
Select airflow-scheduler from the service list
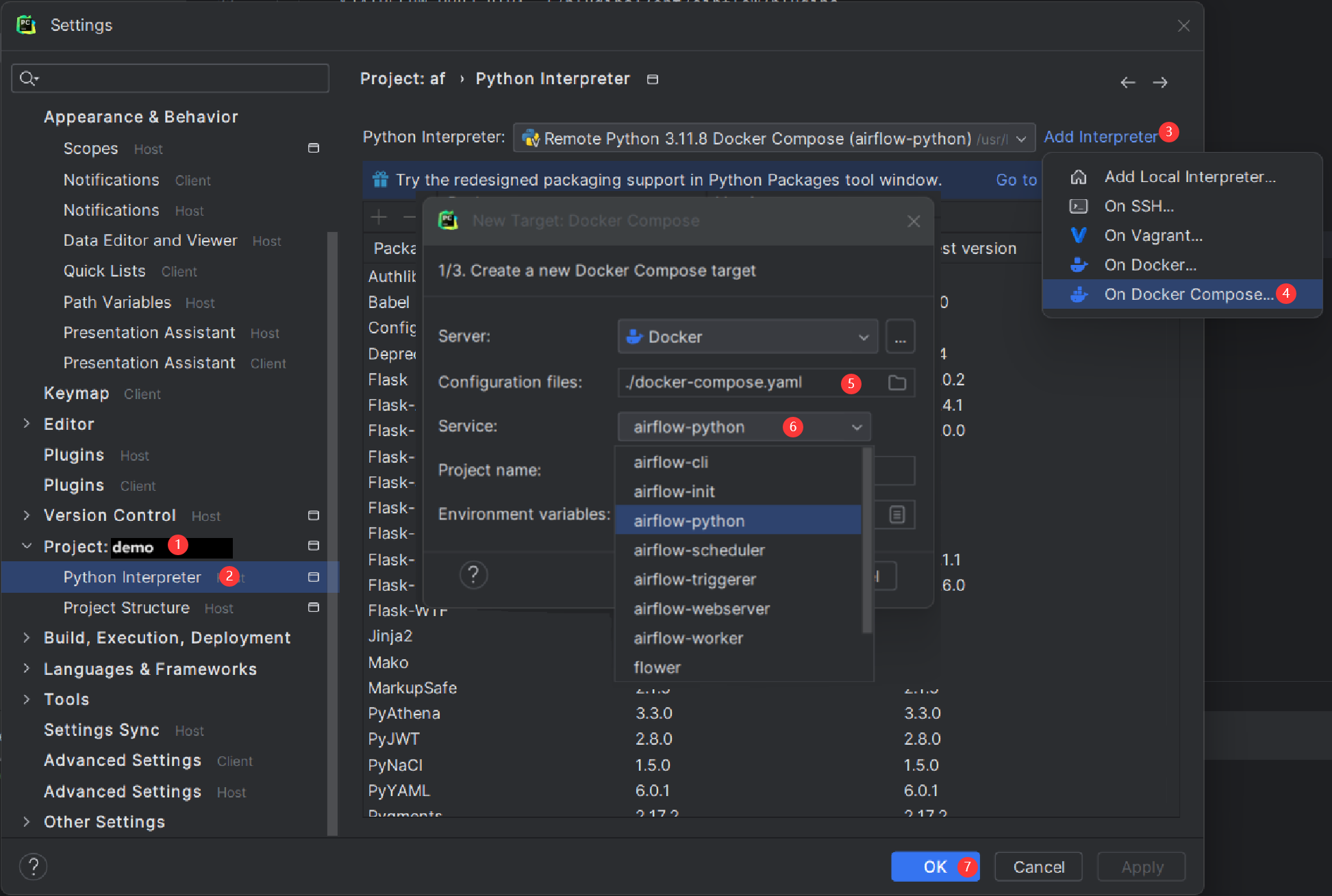699,550
